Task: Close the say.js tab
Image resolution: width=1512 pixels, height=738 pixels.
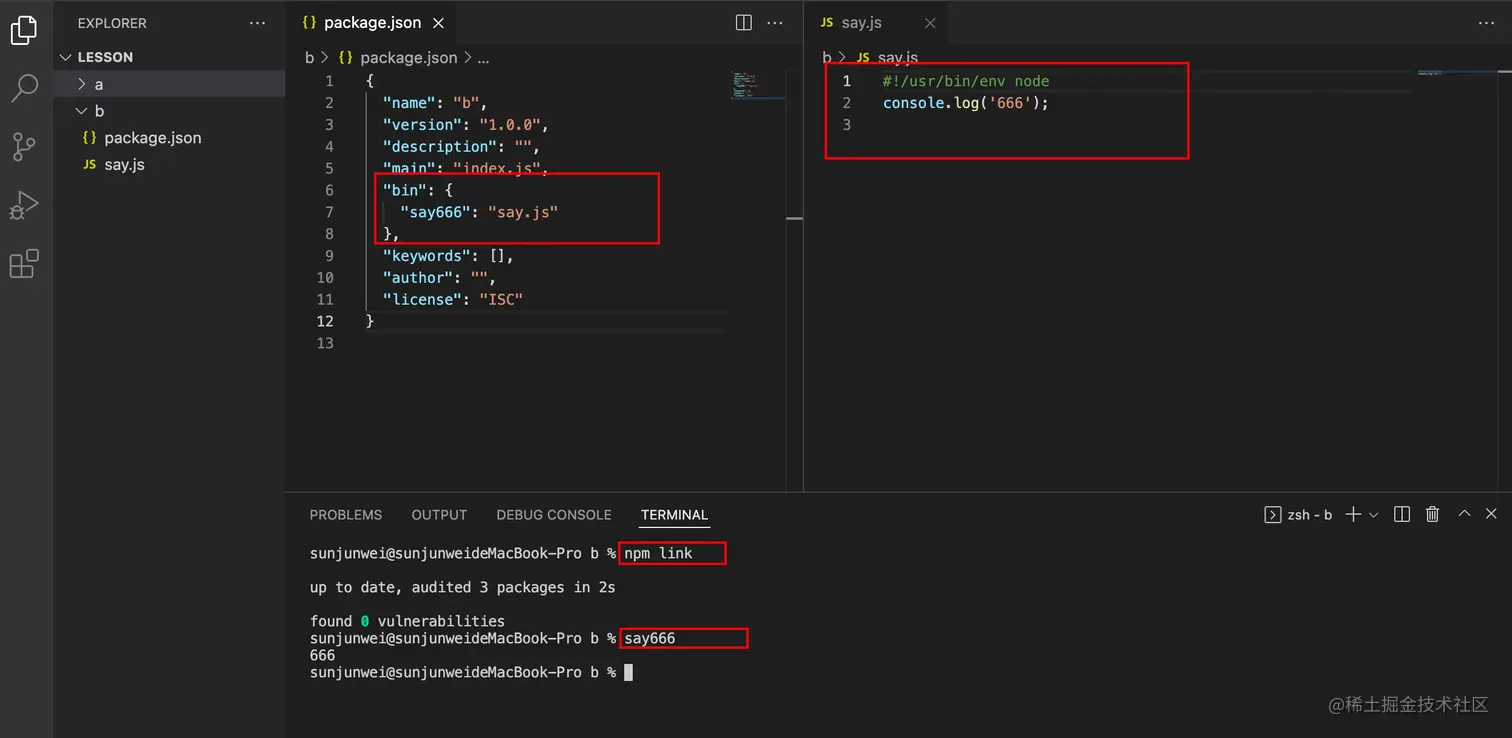Action: pyautogui.click(x=930, y=23)
